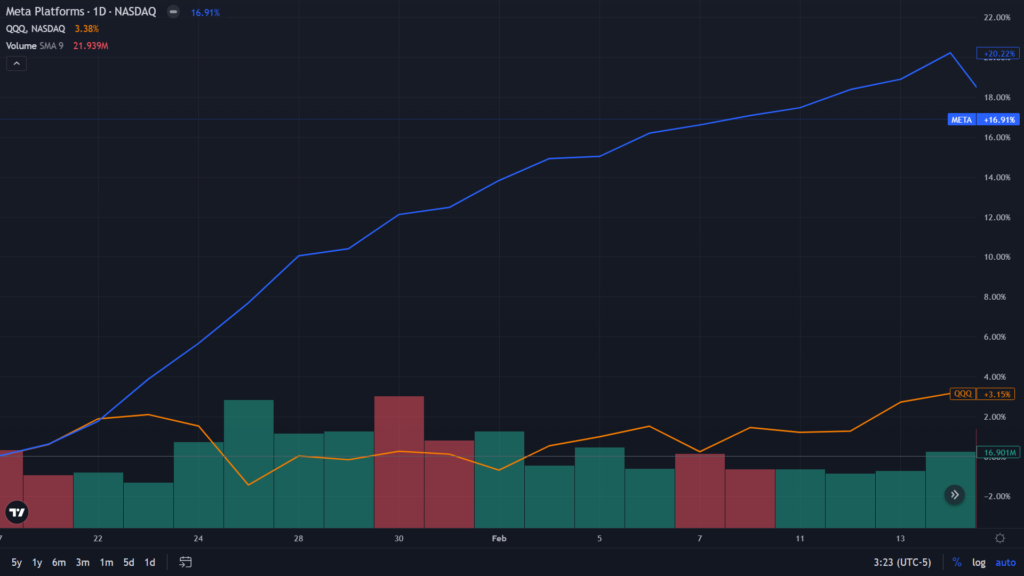Collapse the indicator legend chevron

click(16, 63)
